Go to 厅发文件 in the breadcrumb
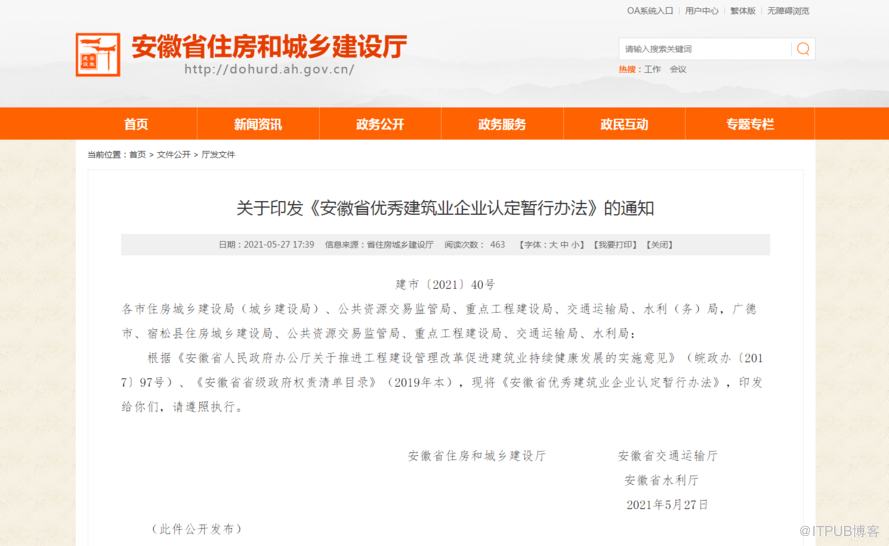The height and width of the screenshot is (546, 889). pos(218,154)
